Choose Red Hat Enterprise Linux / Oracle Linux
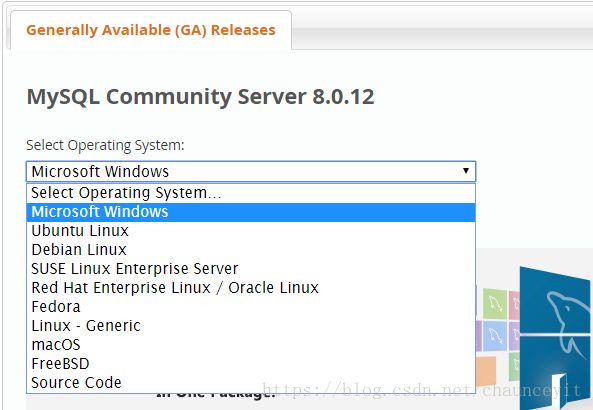 coord(251,287)
